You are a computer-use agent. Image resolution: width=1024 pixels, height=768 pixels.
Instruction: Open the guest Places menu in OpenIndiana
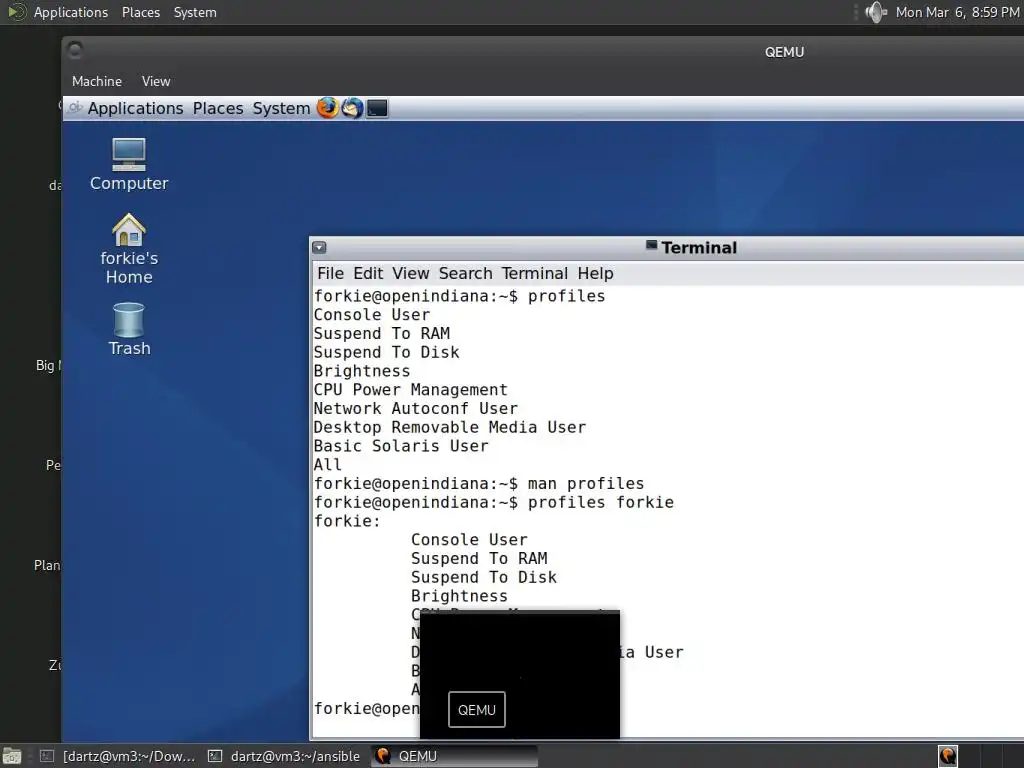pos(217,108)
